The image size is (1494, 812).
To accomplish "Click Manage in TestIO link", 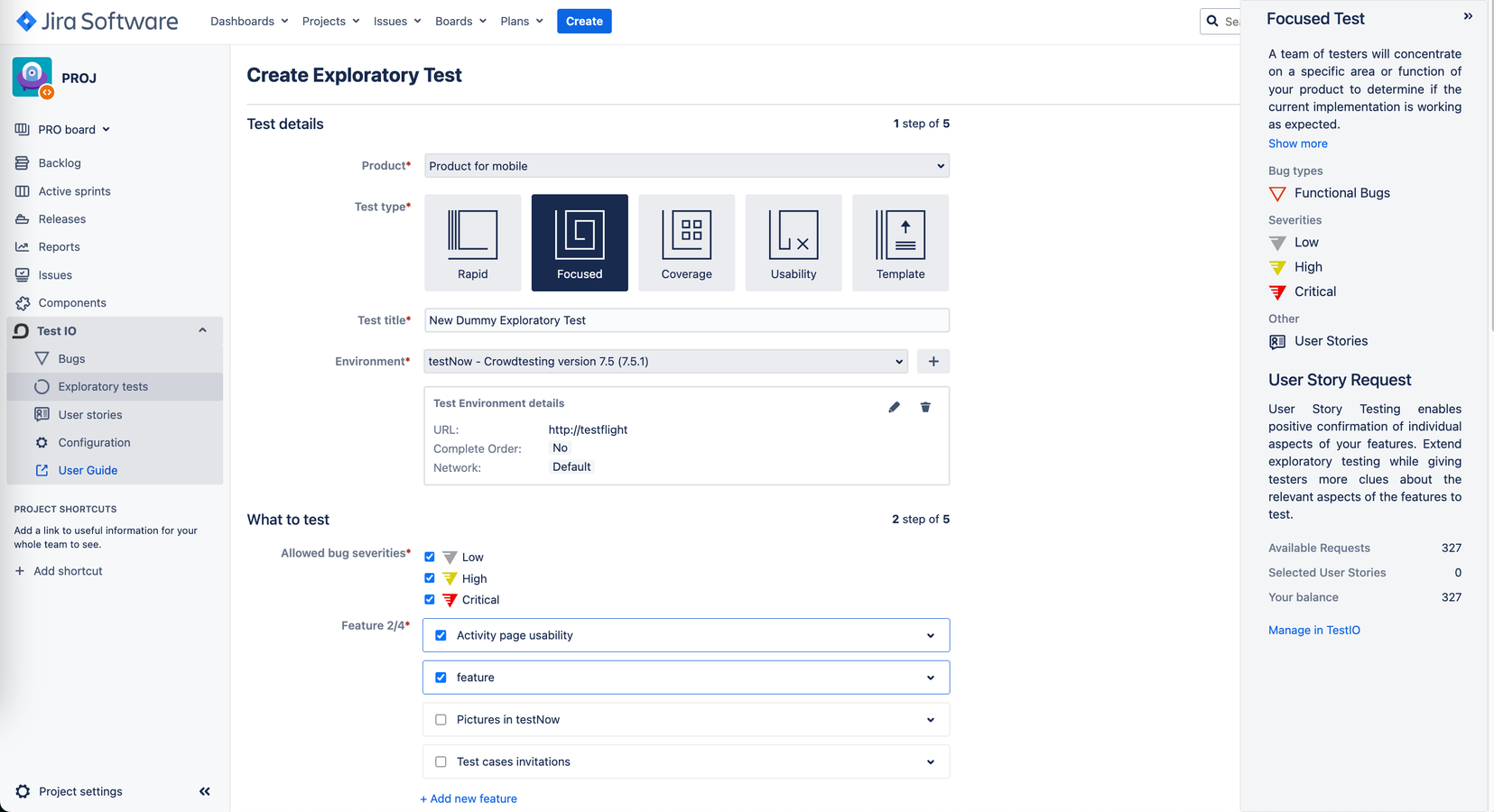I will coord(1313,631).
